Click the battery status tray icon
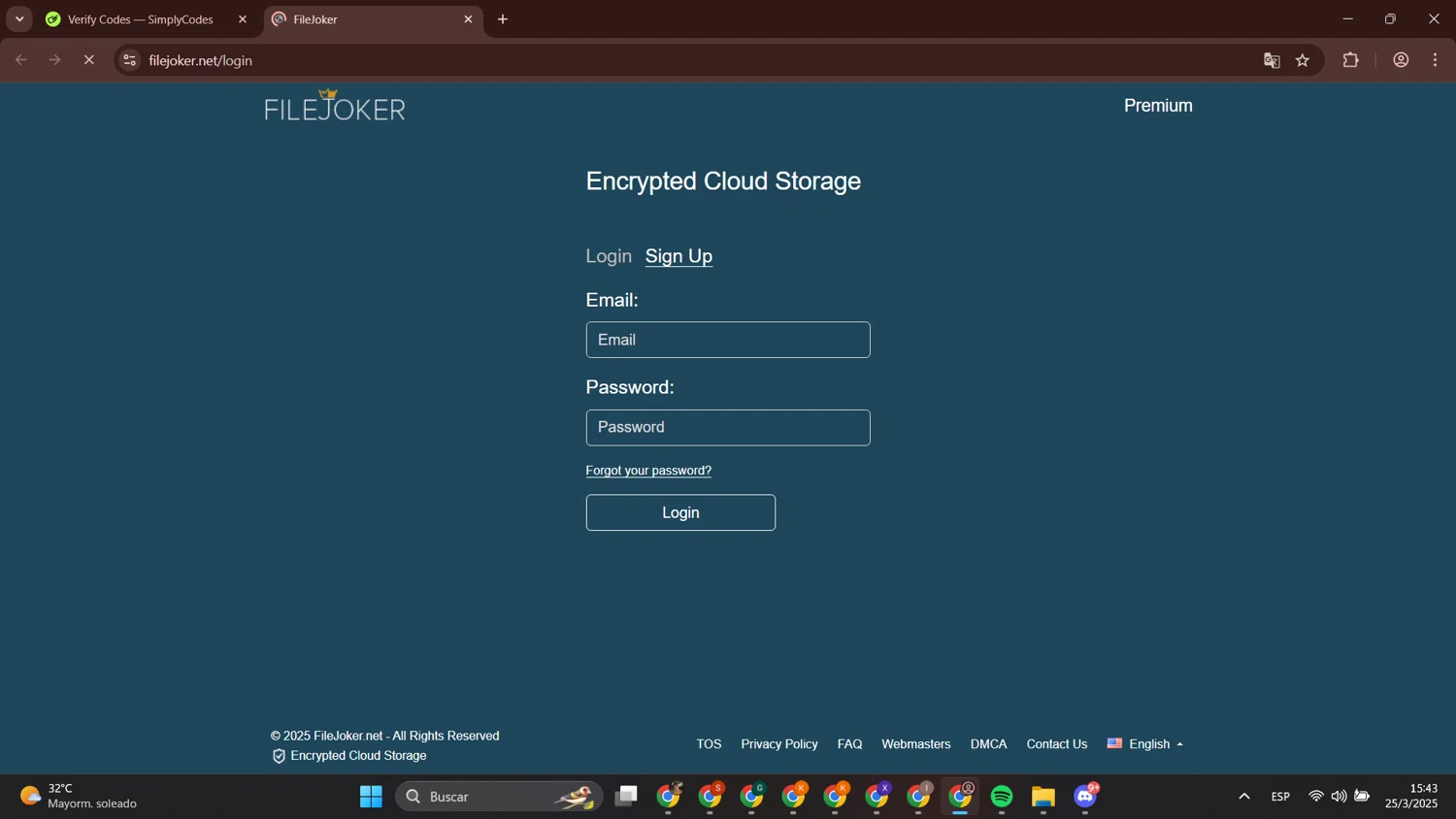The width and height of the screenshot is (1456, 819). 1362,797
